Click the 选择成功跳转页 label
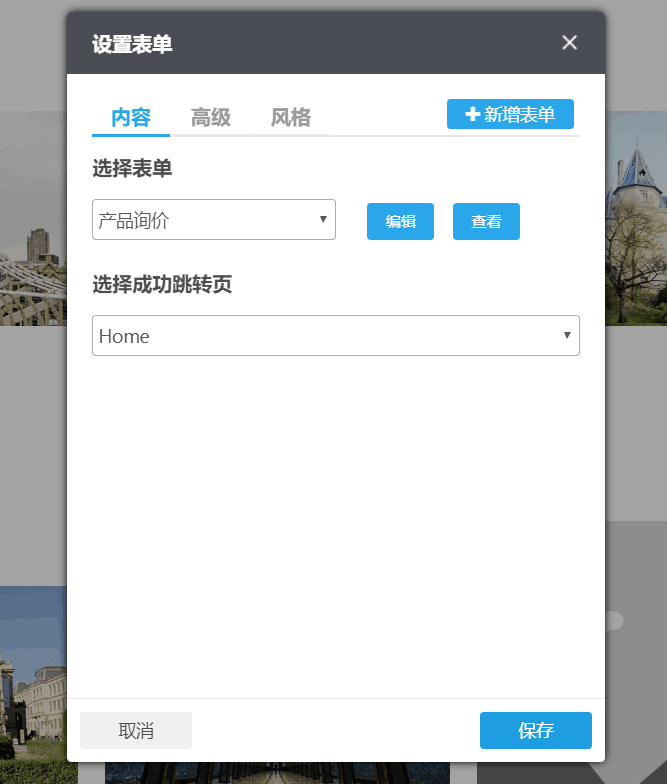Screen dimensions: 667x784 [x=162, y=285]
